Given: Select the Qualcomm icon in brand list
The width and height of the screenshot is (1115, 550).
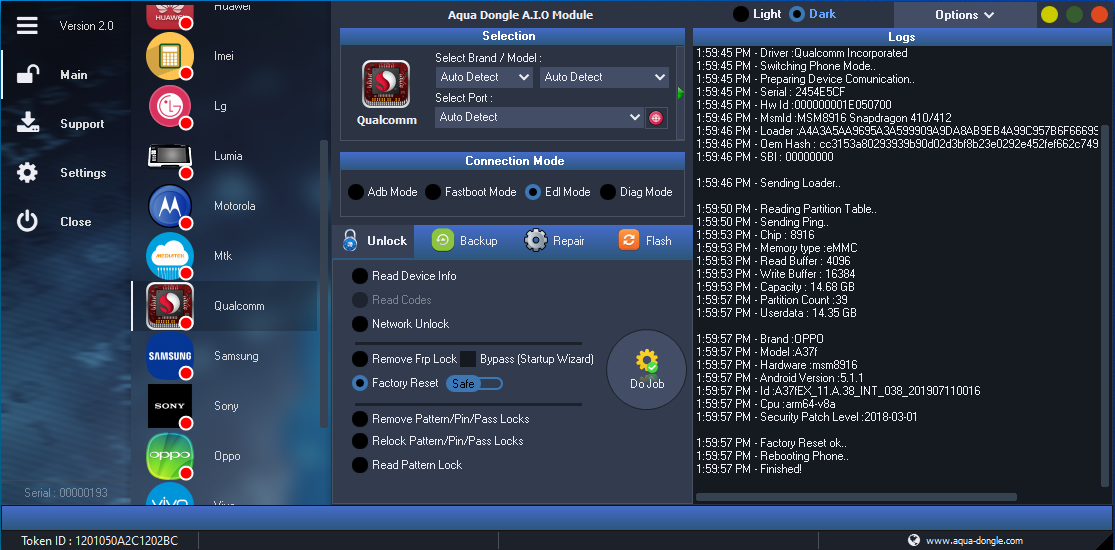Looking at the screenshot, I should (x=169, y=306).
